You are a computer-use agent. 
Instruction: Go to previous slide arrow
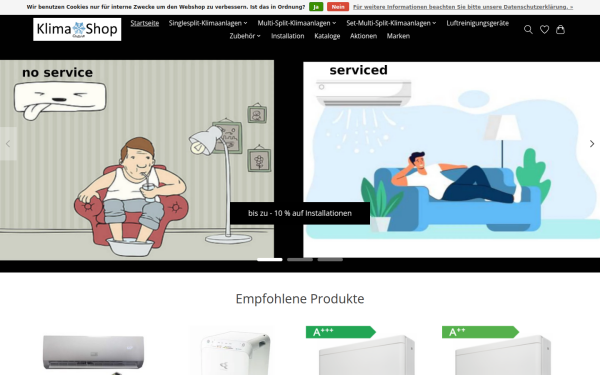coord(8,144)
